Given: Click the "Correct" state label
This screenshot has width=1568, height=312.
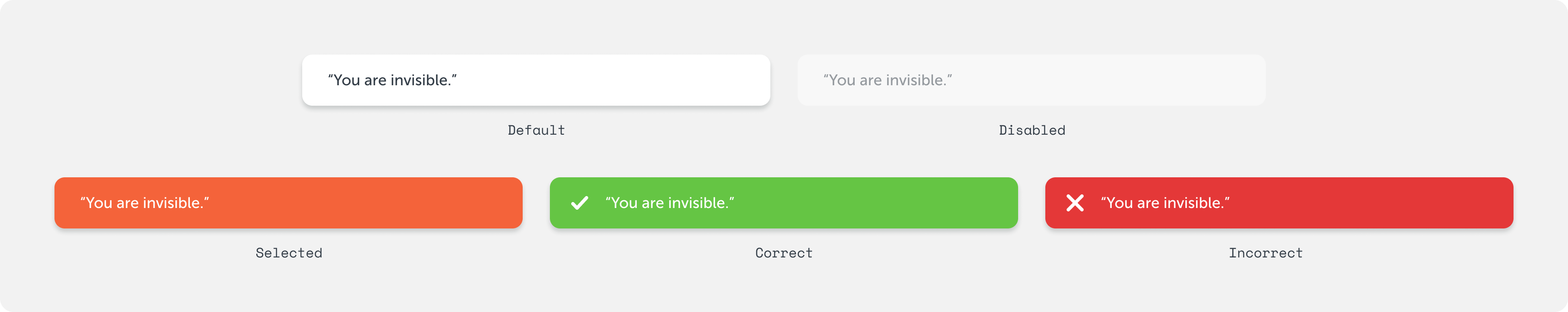Looking at the screenshot, I should tap(784, 253).
